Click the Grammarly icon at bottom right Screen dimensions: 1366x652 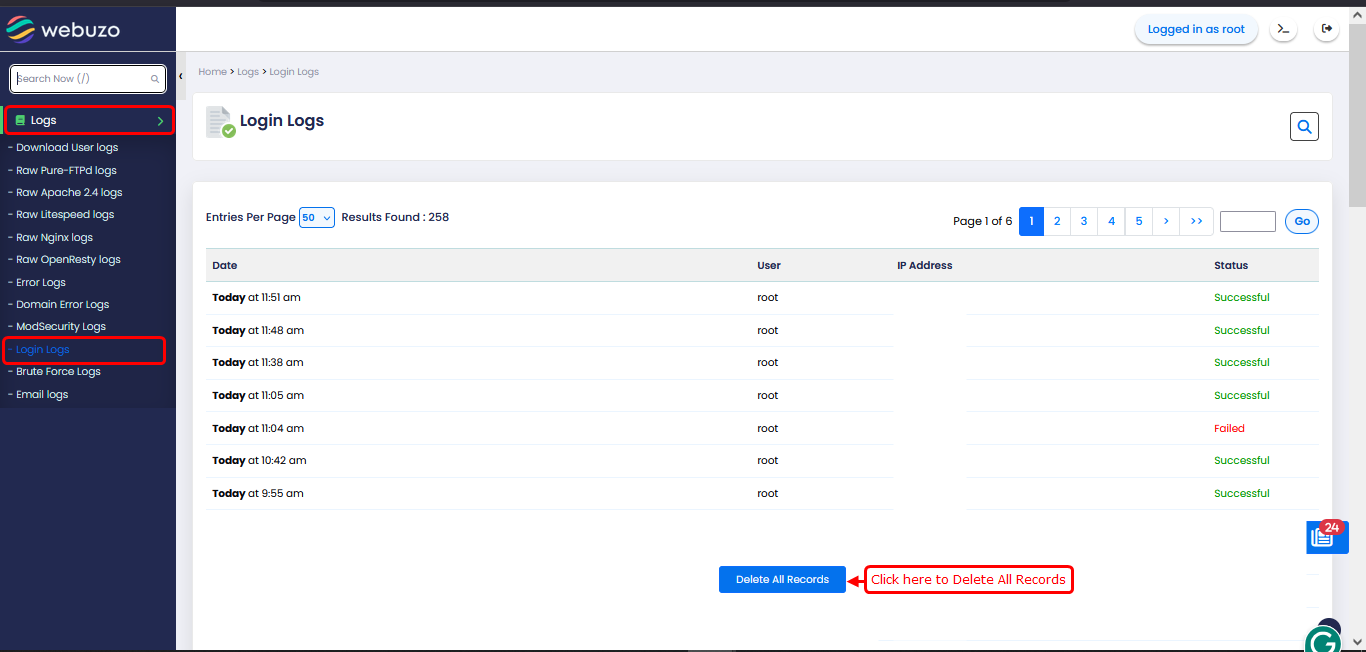coord(1323,640)
